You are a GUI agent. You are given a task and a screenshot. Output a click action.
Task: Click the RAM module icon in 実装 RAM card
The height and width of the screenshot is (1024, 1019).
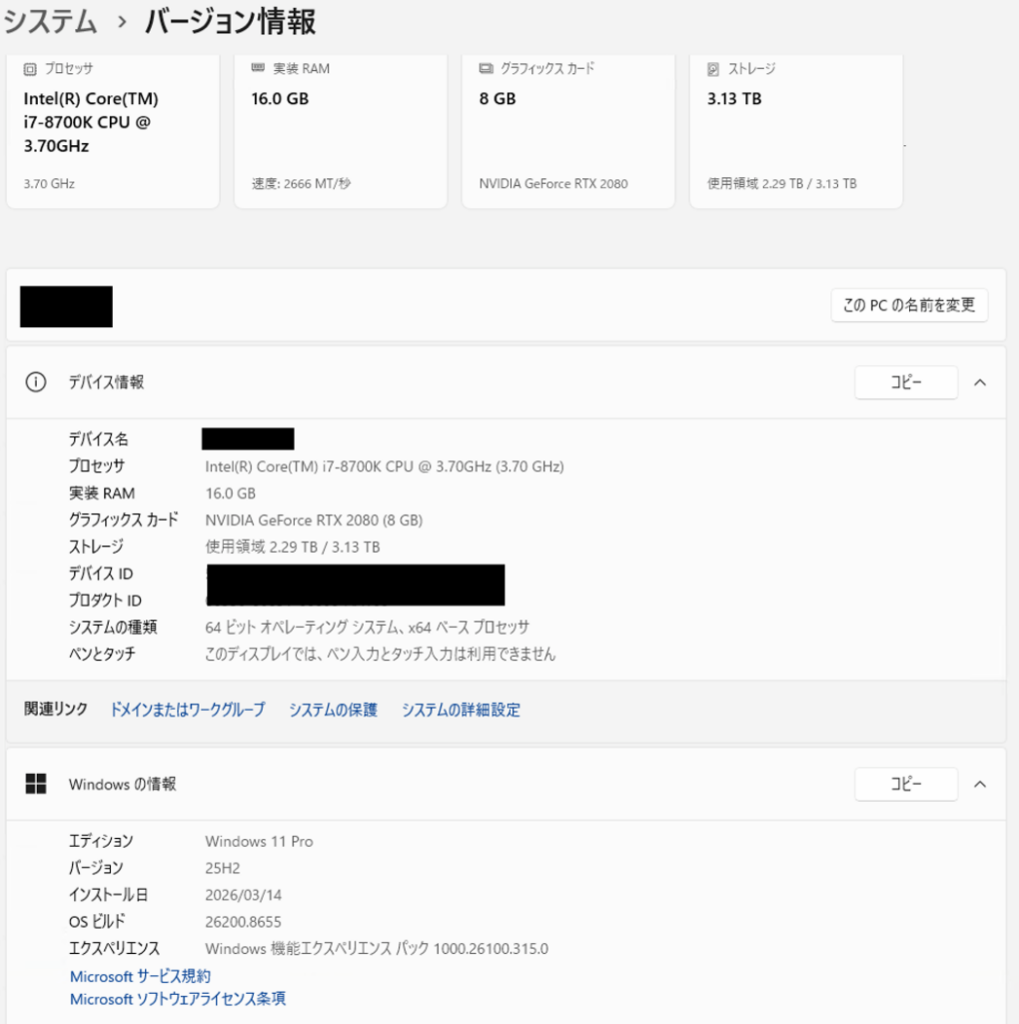[x=258, y=68]
